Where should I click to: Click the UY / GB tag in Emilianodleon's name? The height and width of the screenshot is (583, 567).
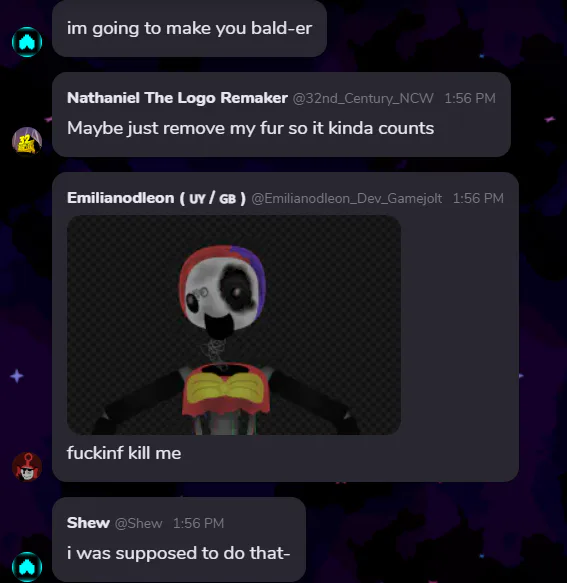(213, 198)
